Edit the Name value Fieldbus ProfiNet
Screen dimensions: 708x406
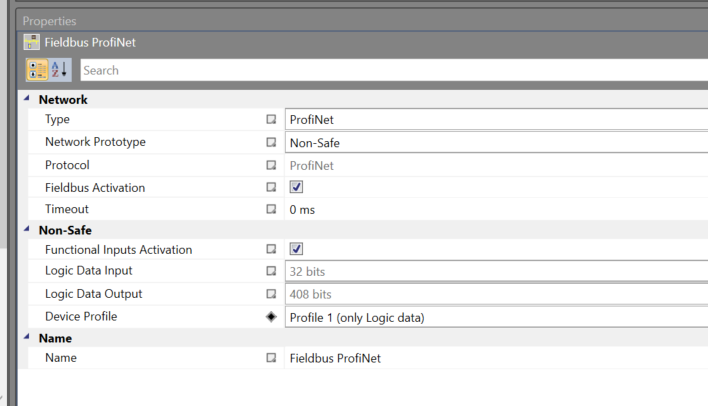click(x=335, y=358)
